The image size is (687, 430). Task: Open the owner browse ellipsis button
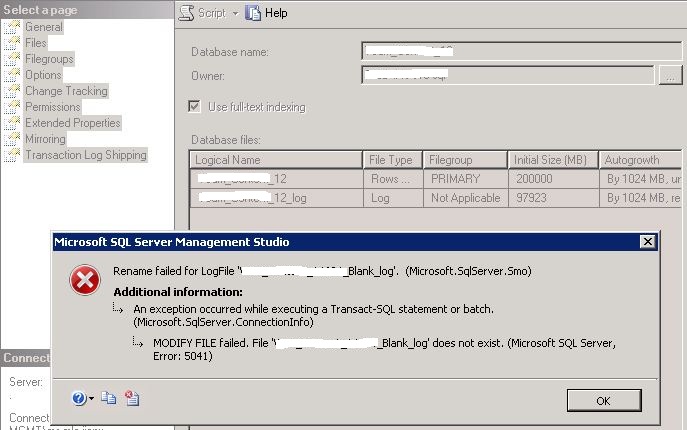[x=670, y=75]
